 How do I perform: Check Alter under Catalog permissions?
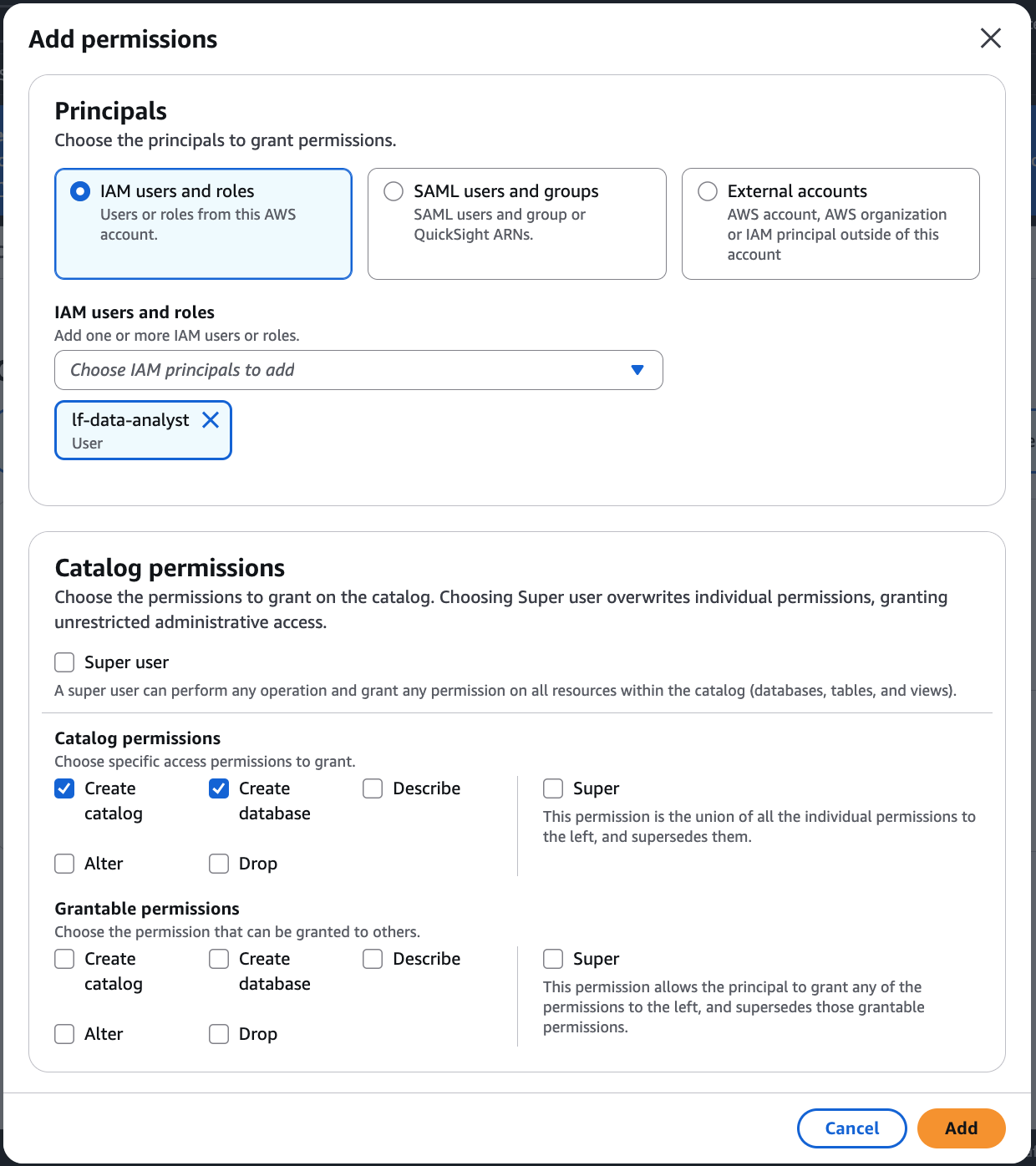[x=64, y=863]
